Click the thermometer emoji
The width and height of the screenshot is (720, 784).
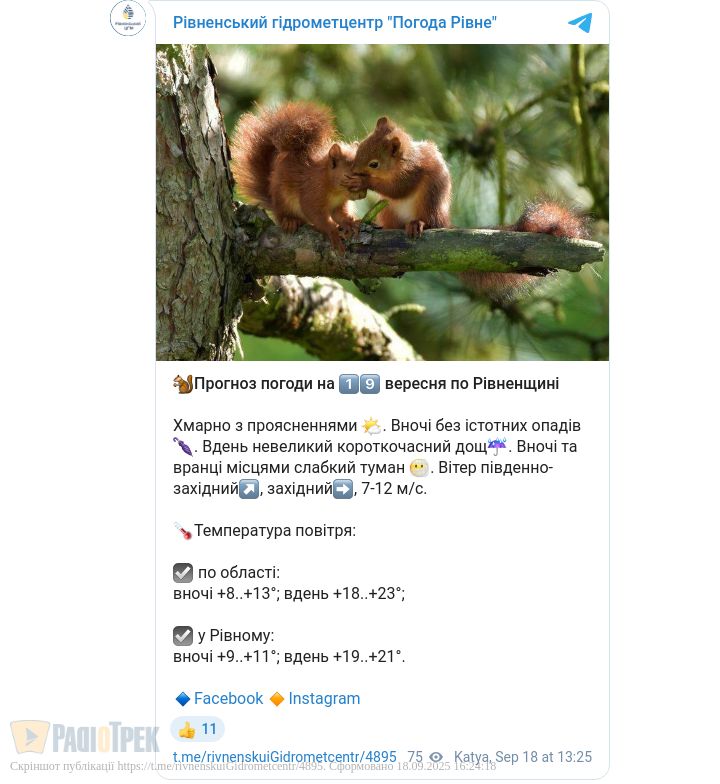[x=183, y=531]
